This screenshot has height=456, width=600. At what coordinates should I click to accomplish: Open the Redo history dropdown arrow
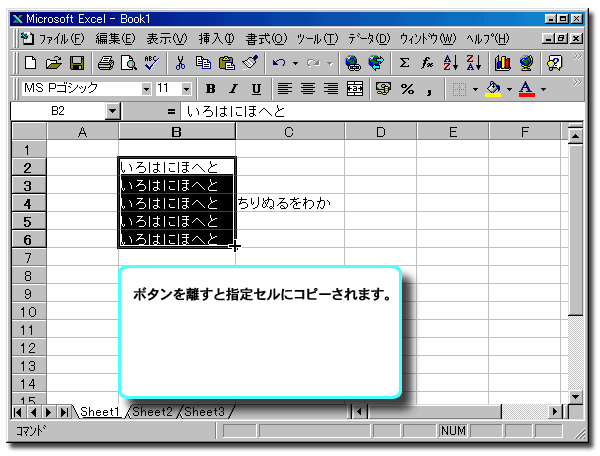pos(329,63)
